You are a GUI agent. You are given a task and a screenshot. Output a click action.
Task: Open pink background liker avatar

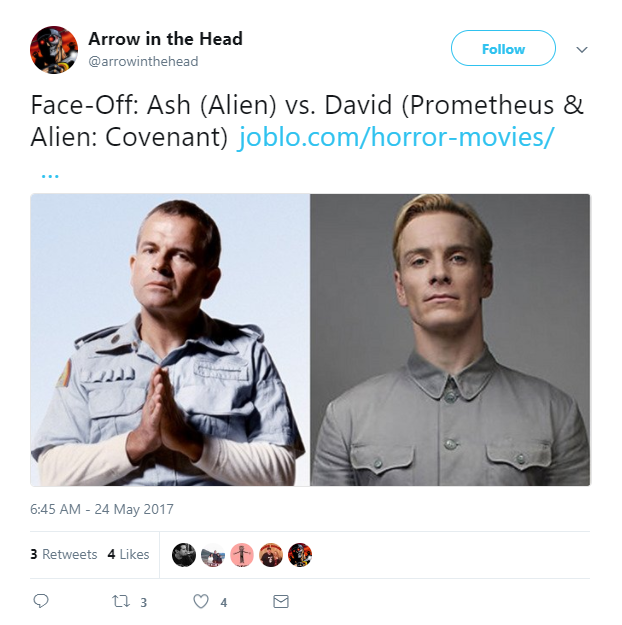point(242,554)
